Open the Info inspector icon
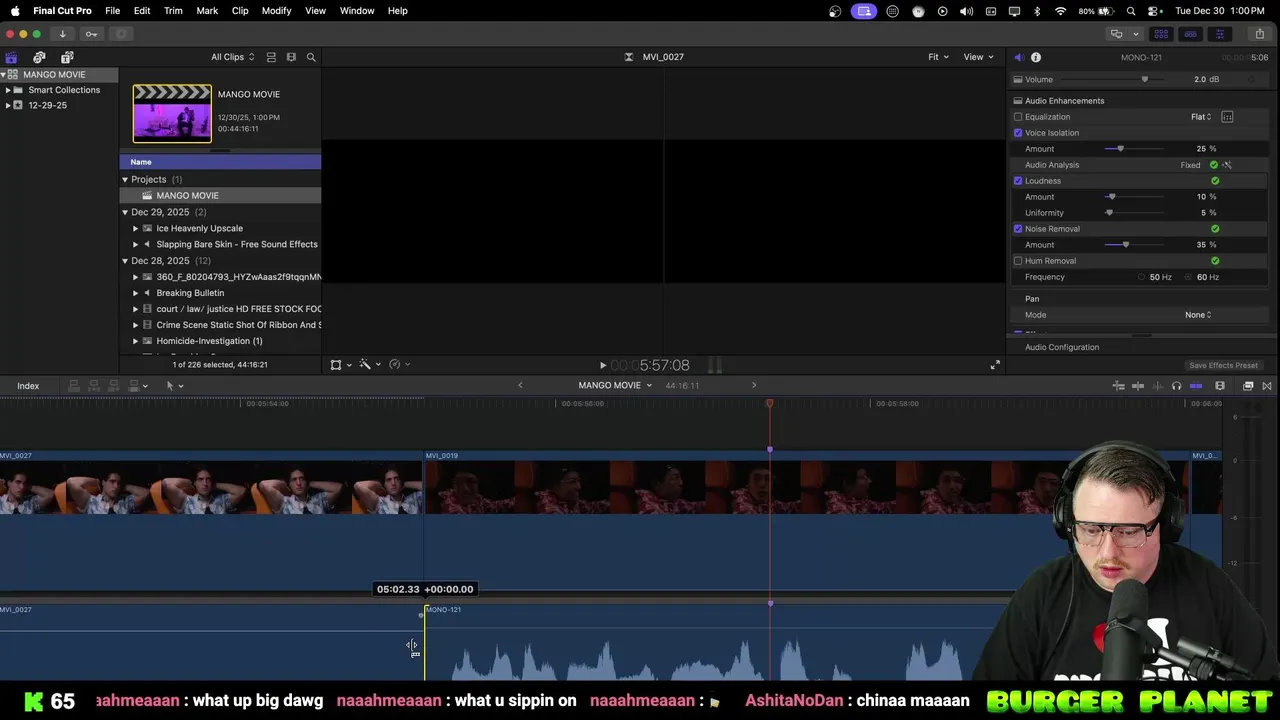The height and width of the screenshot is (720, 1280). pos(1036,57)
